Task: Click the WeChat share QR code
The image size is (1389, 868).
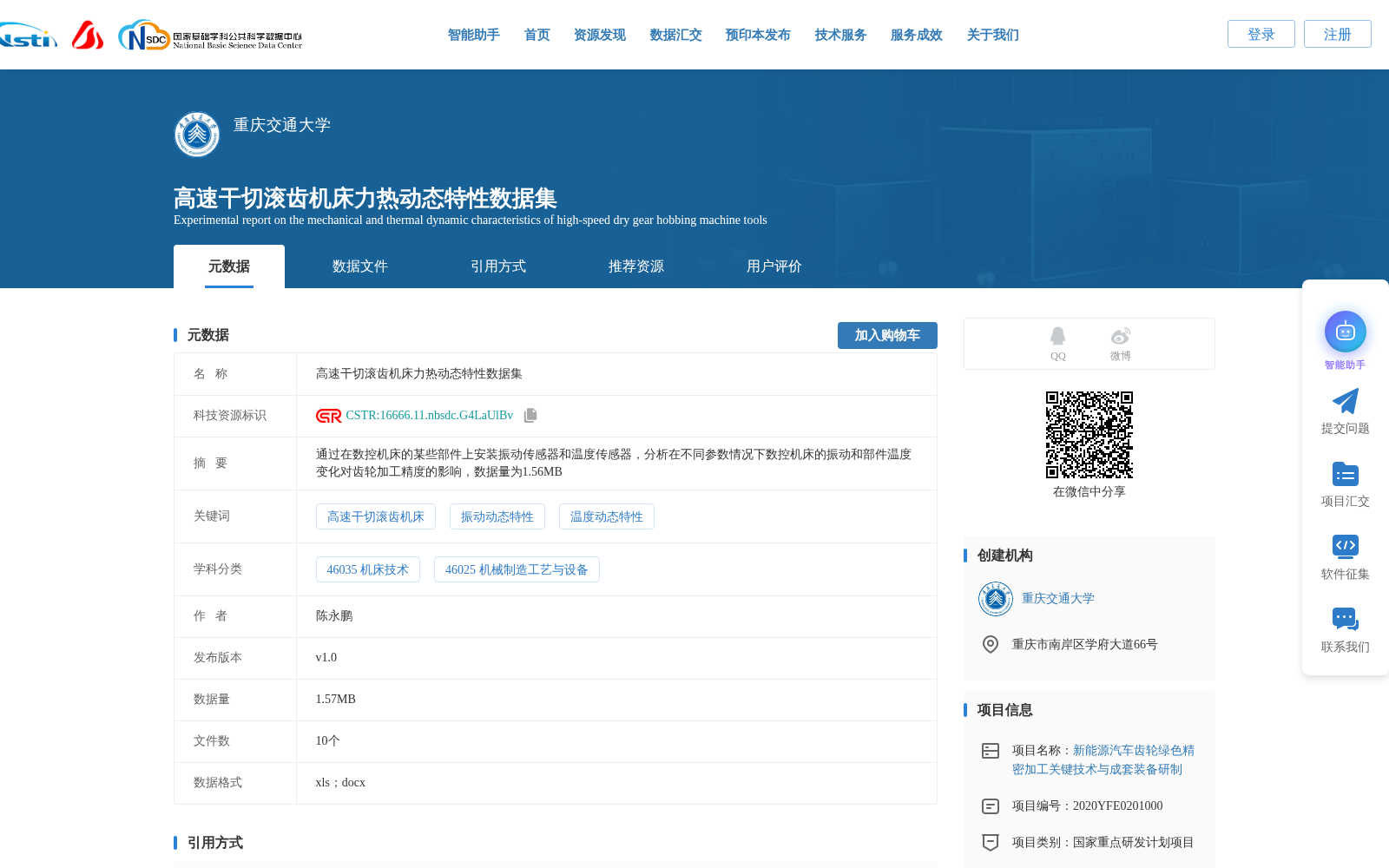Action: (1089, 435)
